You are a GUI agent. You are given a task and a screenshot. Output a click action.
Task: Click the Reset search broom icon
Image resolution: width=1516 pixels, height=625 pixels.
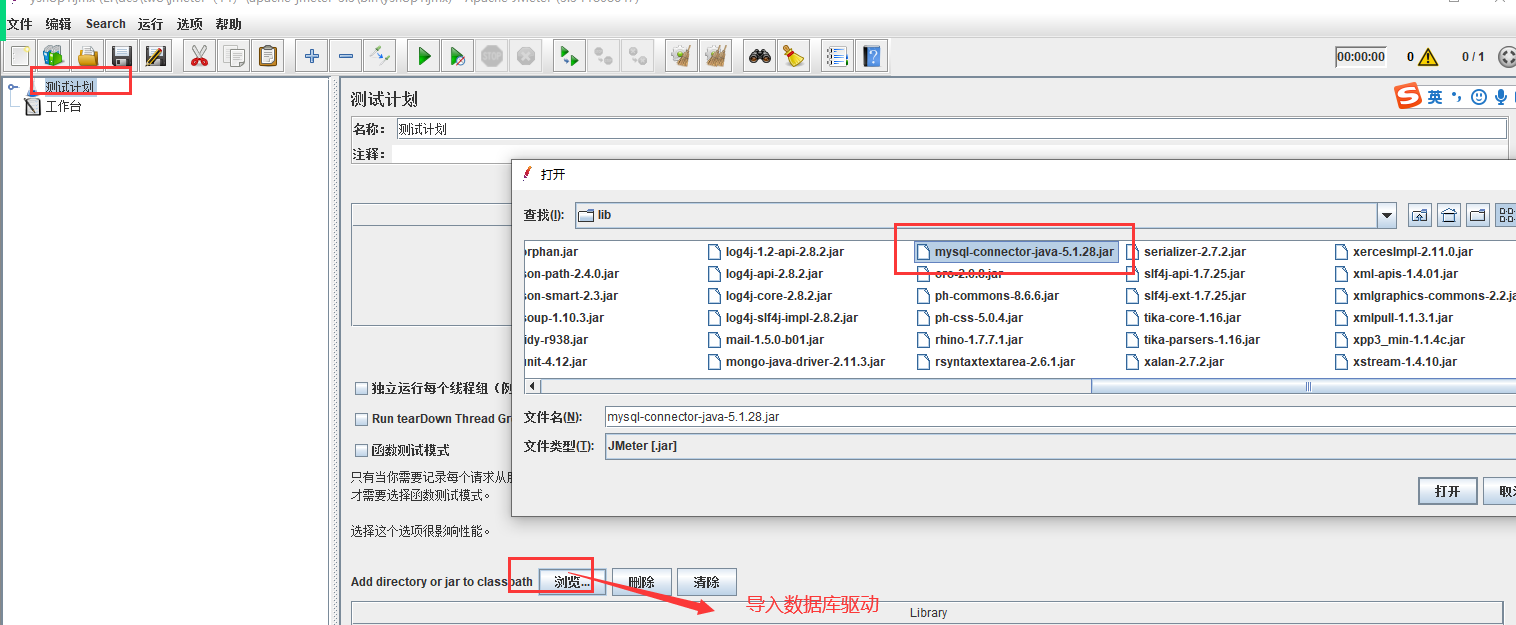click(794, 56)
